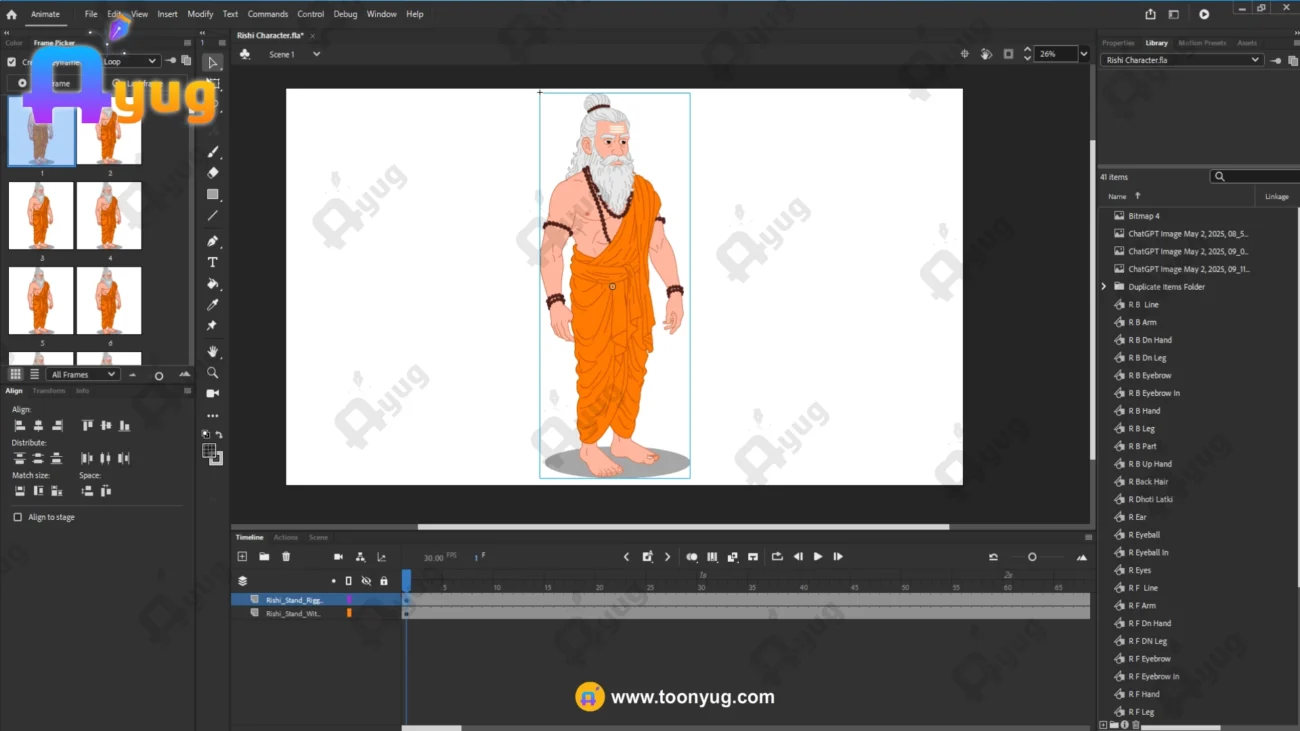Image resolution: width=1300 pixels, height=731 pixels.
Task: Delete layer using timeline trash icon
Action: coord(286,557)
